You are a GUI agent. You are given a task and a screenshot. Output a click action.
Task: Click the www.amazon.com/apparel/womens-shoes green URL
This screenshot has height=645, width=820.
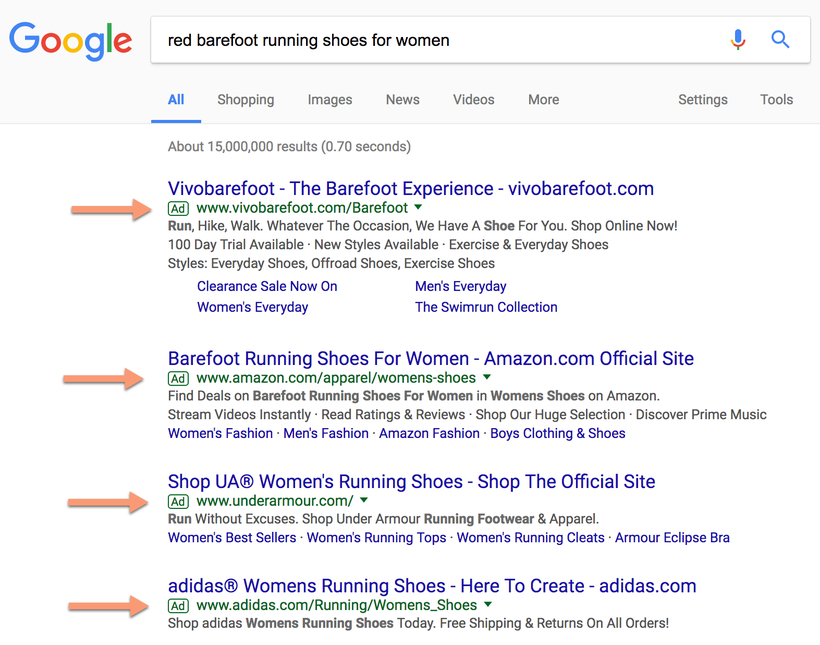[336, 378]
